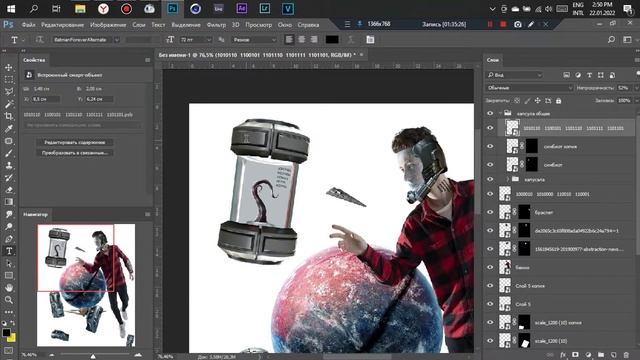
Task: Click the search icon in options bar
Action: pos(611,40)
